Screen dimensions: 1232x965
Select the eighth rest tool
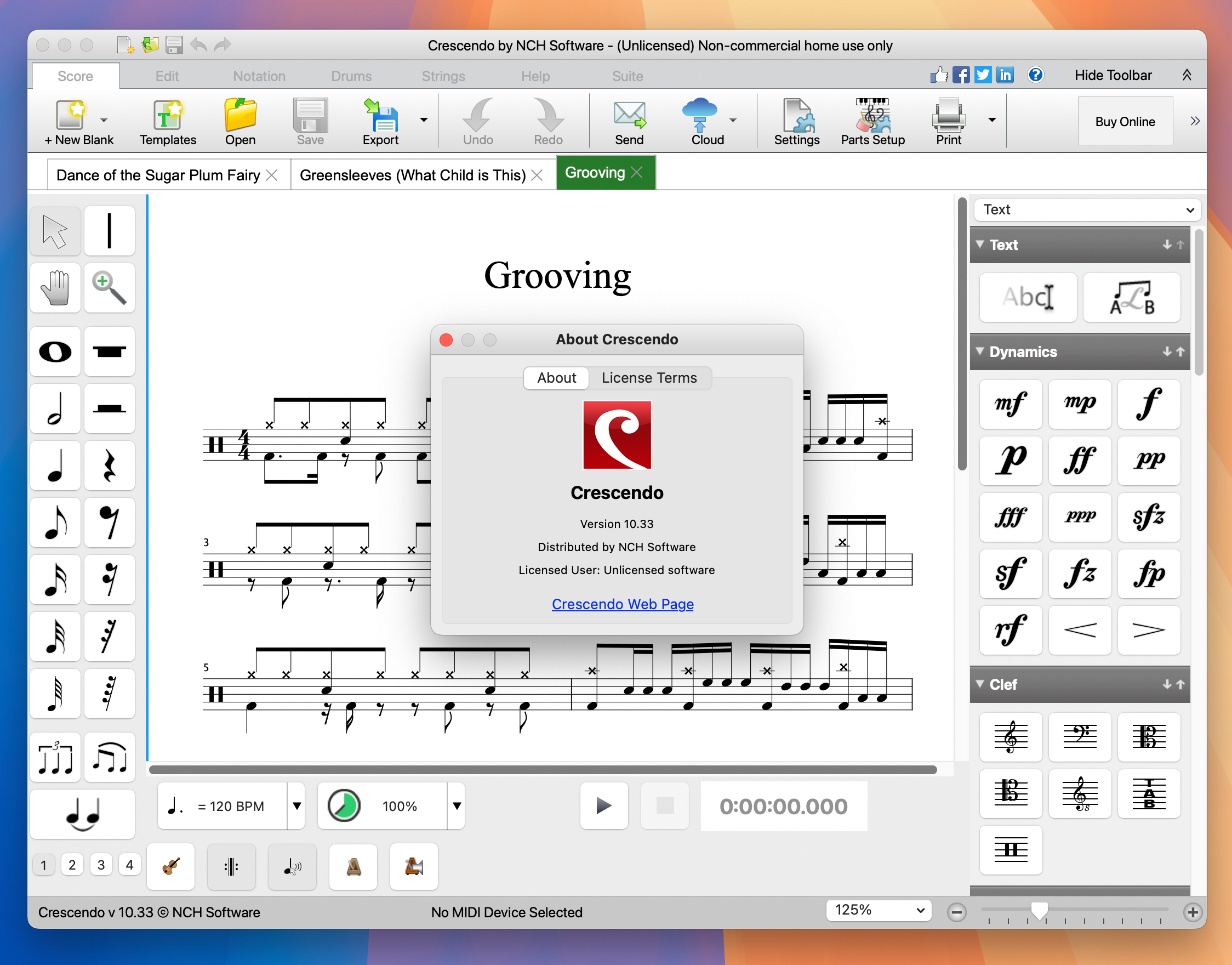110,523
